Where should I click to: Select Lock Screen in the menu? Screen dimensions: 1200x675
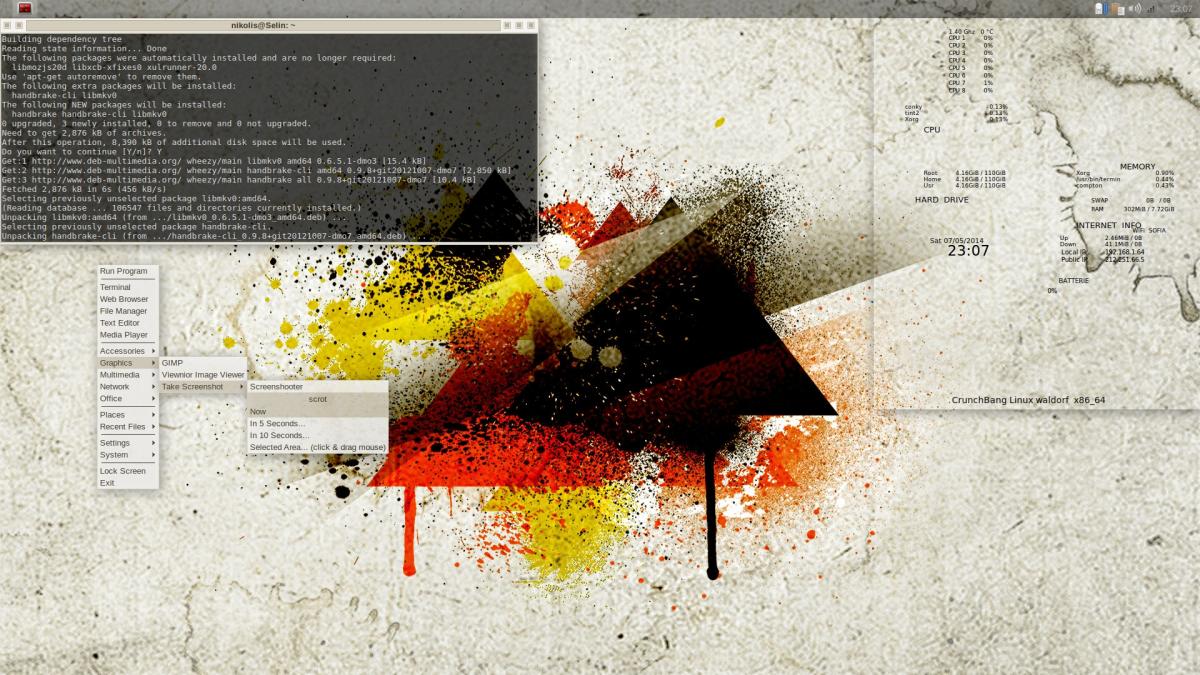127,471
